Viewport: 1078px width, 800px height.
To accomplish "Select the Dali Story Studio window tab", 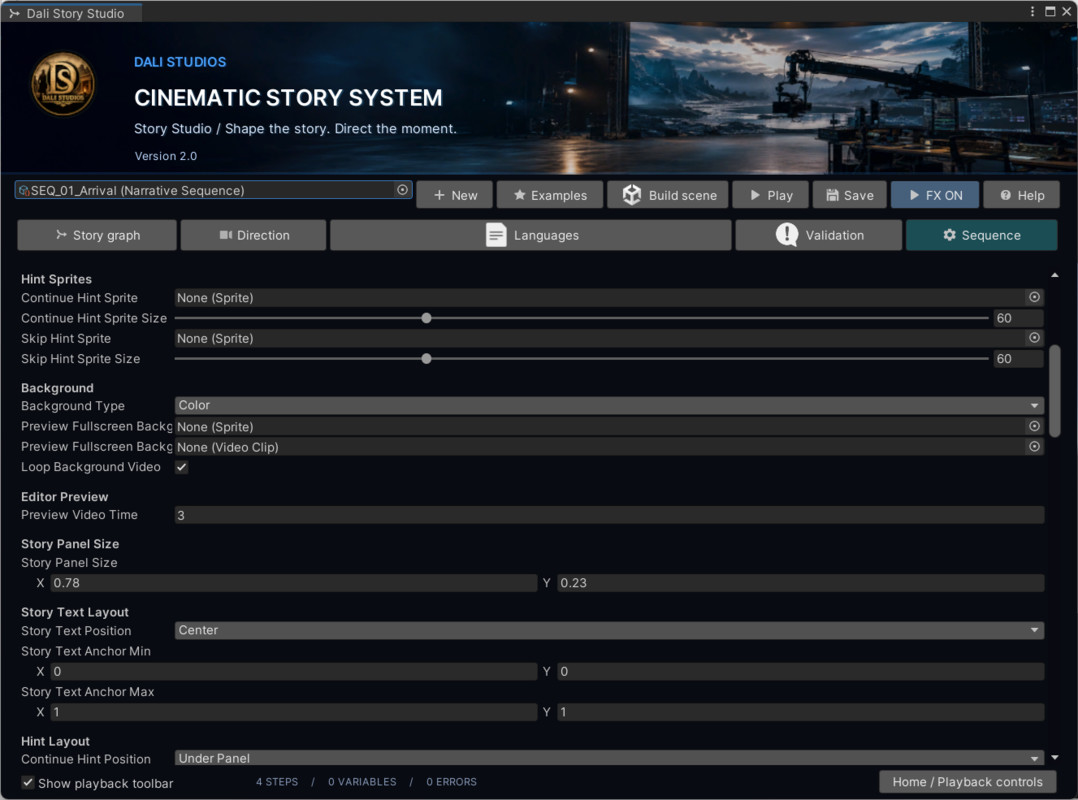I will (71, 13).
